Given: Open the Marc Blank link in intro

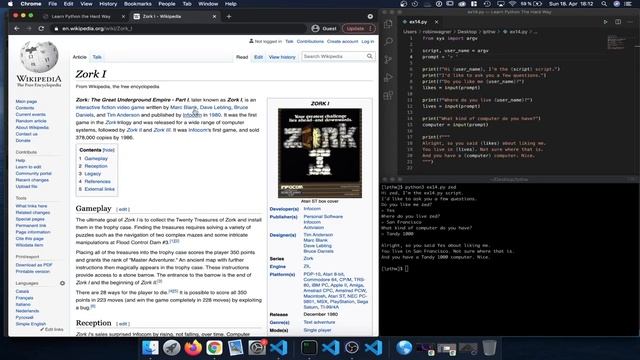Looking at the screenshot, I should pos(183,107).
